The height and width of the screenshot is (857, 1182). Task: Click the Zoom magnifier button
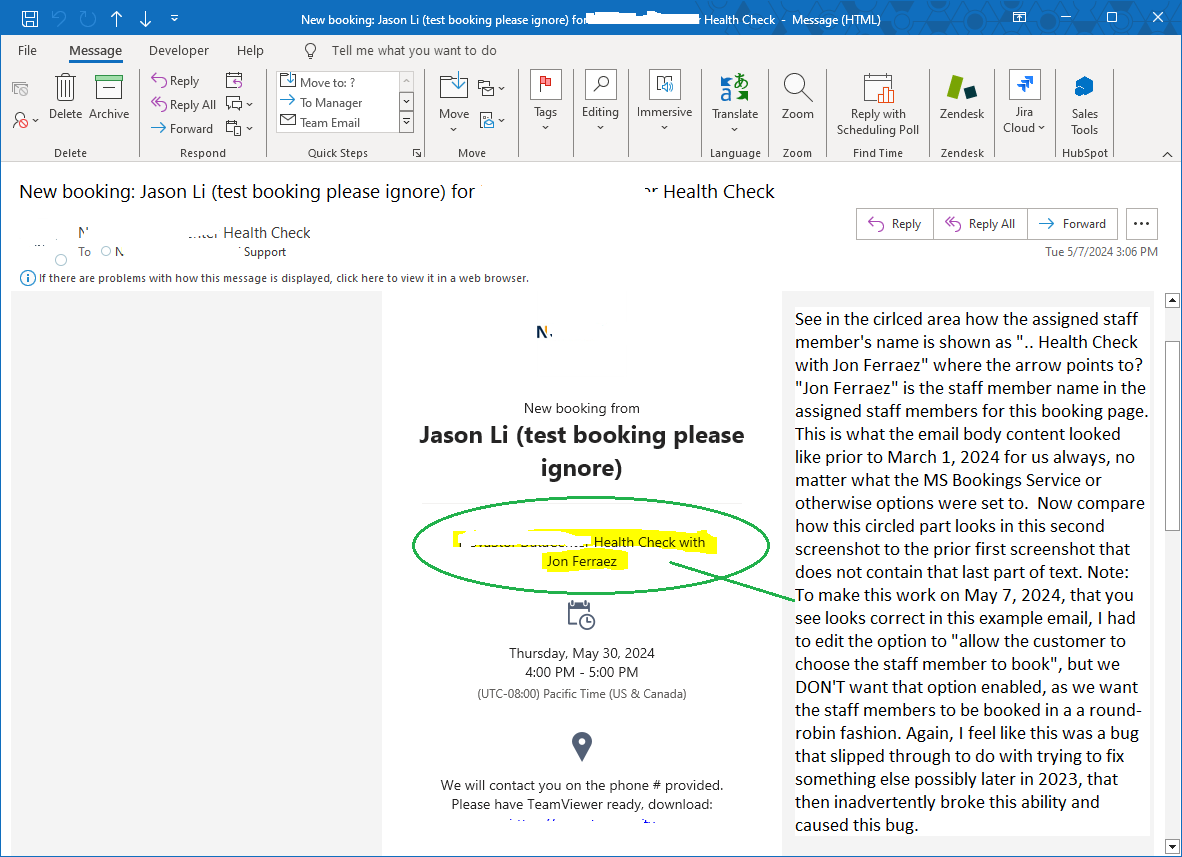tap(798, 96)
